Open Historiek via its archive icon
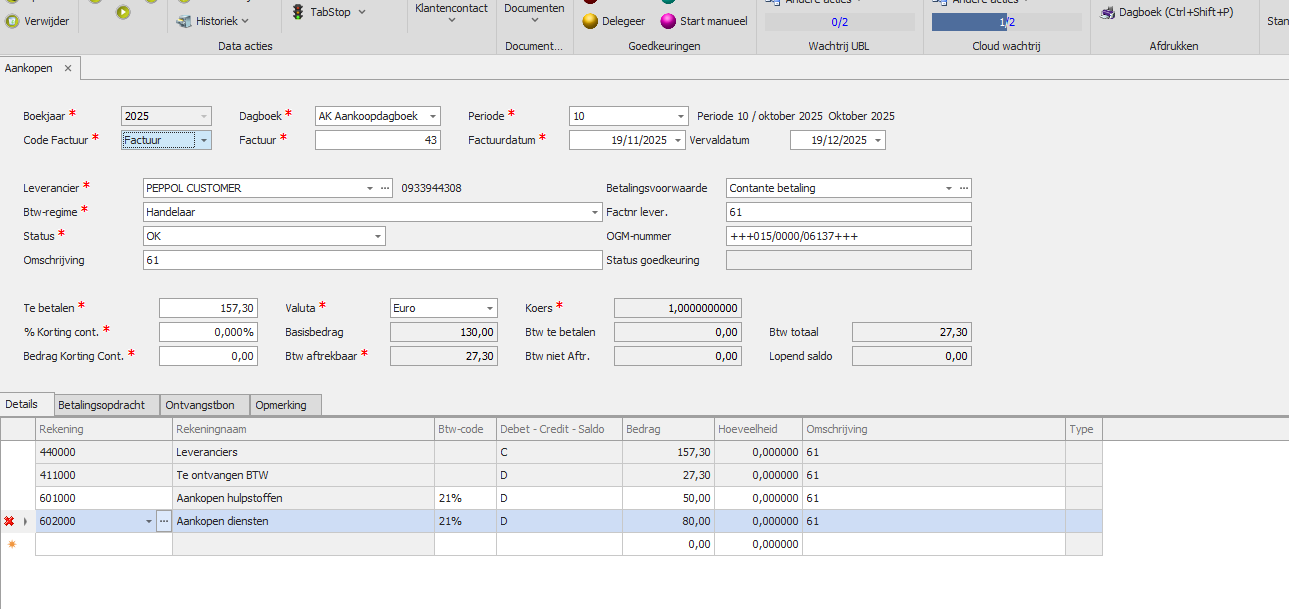The width and height of the screenshot is (1289, 609). point(184,21)
